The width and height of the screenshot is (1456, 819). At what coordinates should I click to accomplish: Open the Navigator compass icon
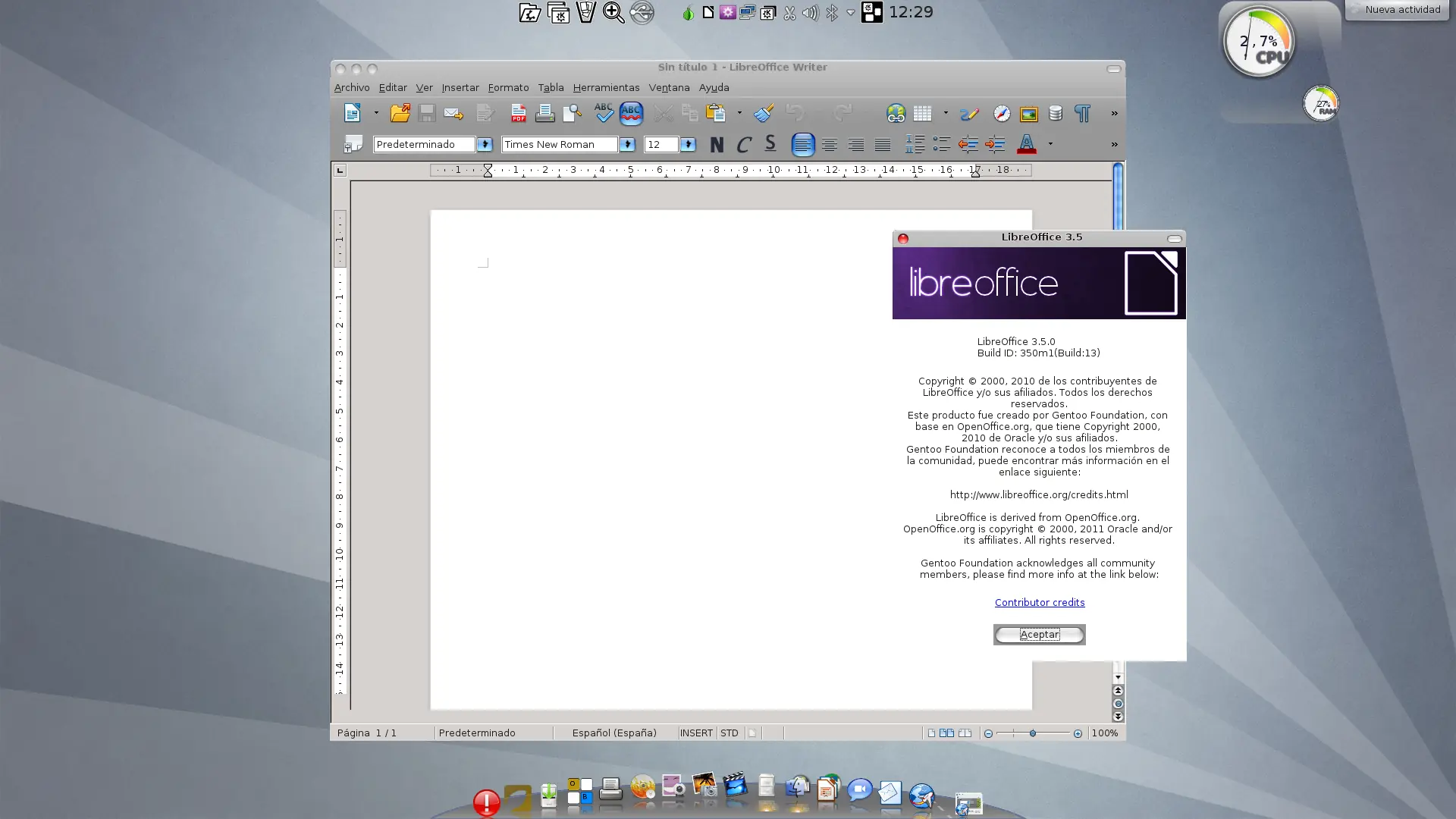1002,114
